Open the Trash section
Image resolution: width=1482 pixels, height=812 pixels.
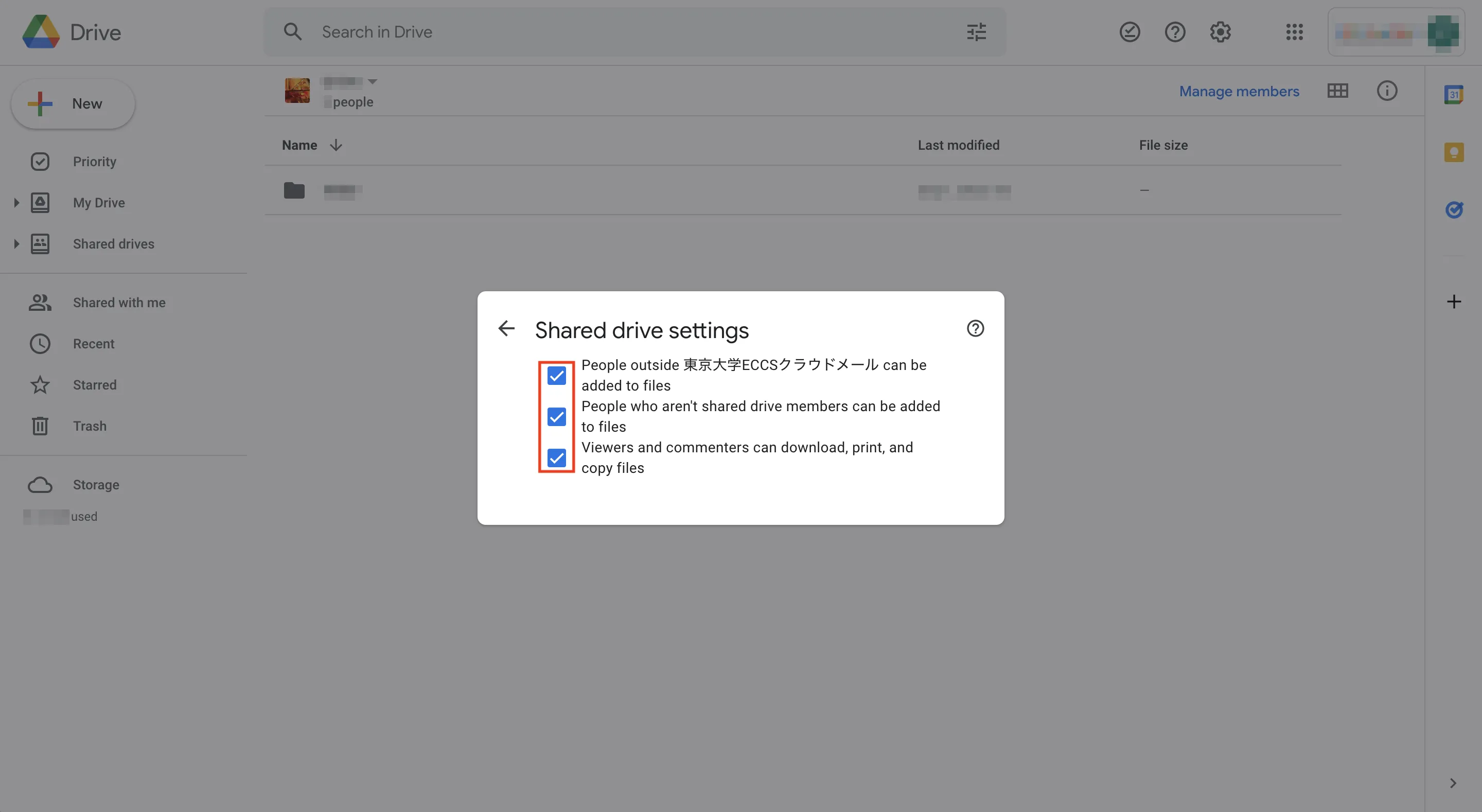coord(89,427)
